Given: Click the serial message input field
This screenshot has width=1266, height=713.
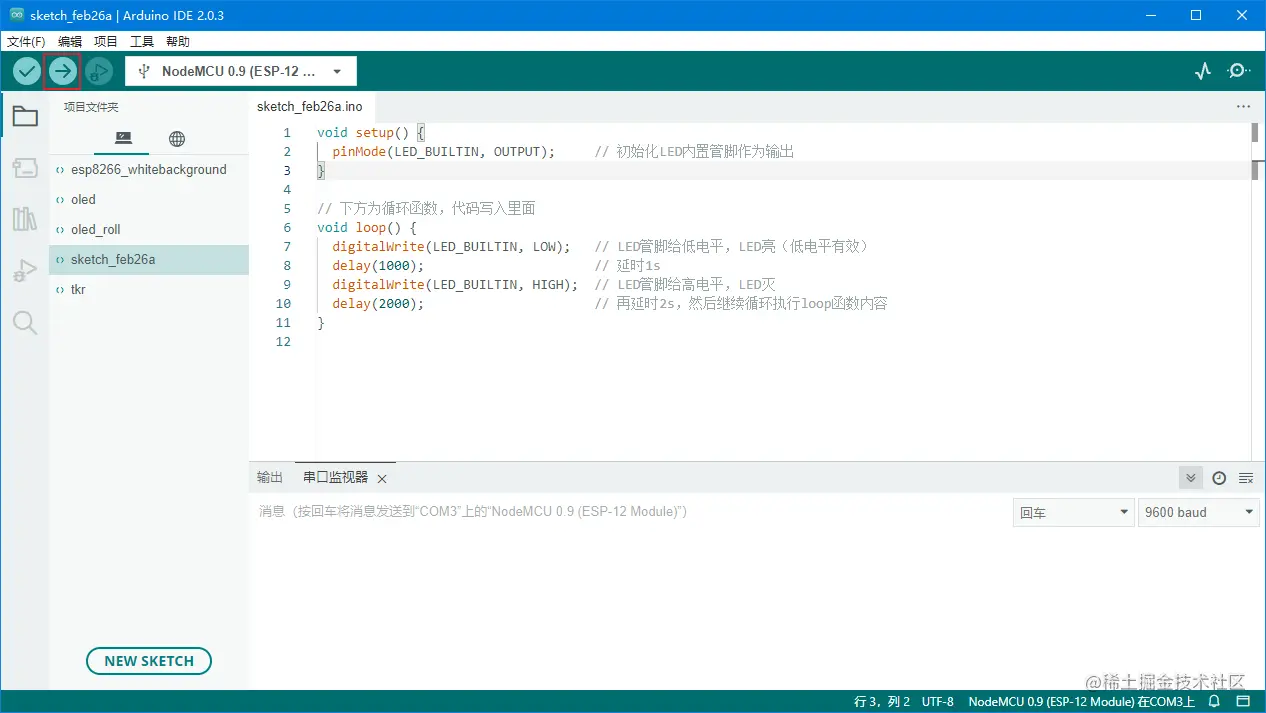Looking at the screenshot, I should click(x=630, y=512).
